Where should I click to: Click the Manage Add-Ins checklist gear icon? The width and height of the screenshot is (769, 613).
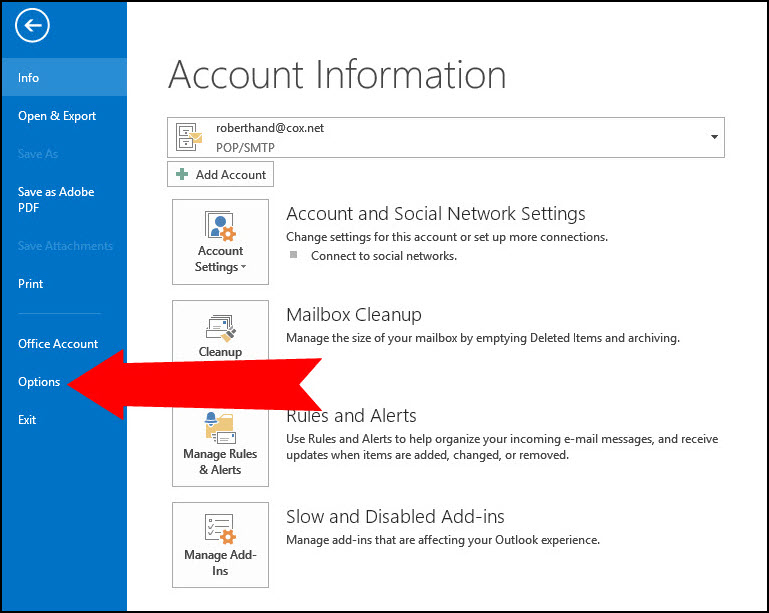pos(220,529)
